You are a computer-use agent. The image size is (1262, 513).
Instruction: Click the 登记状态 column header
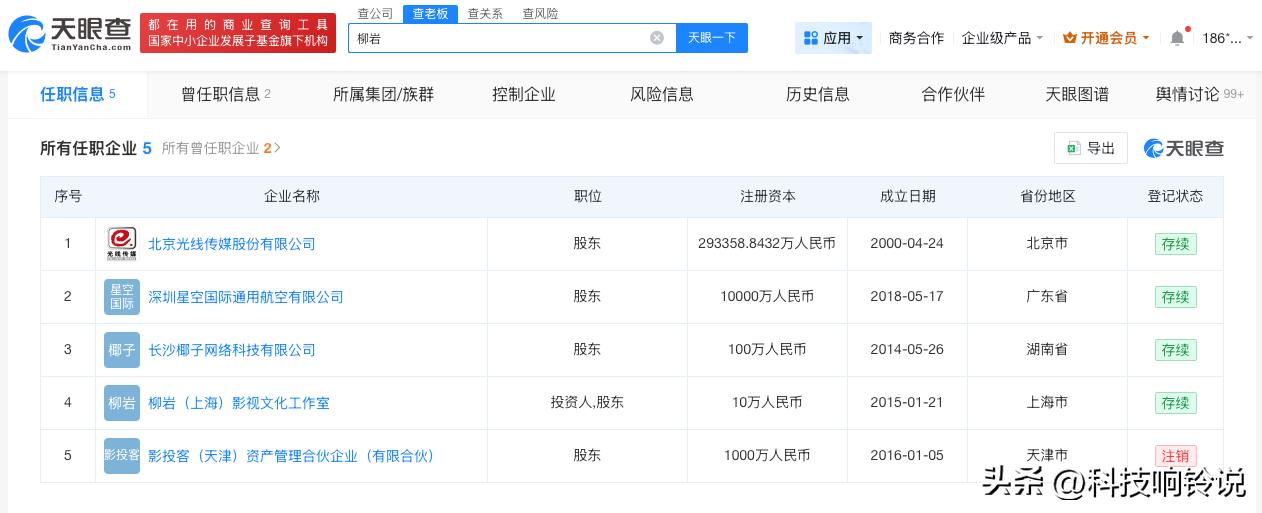[x=1175, y=196]
